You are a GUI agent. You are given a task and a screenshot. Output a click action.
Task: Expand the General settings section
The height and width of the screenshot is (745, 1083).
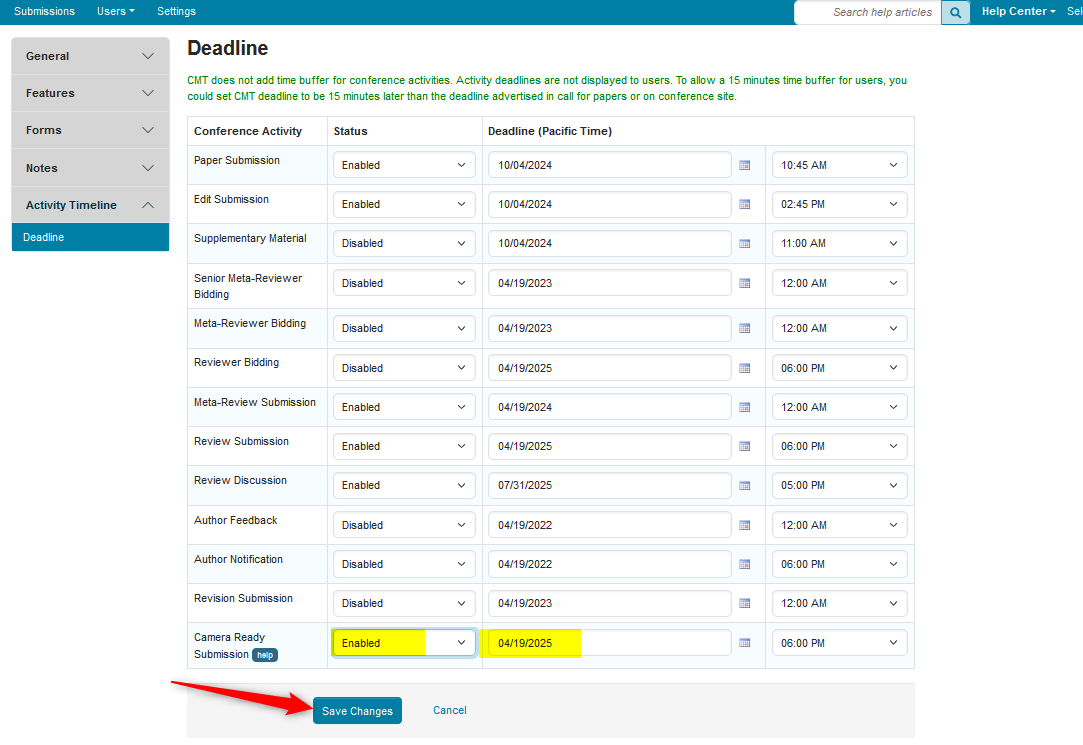click(90, 56)
